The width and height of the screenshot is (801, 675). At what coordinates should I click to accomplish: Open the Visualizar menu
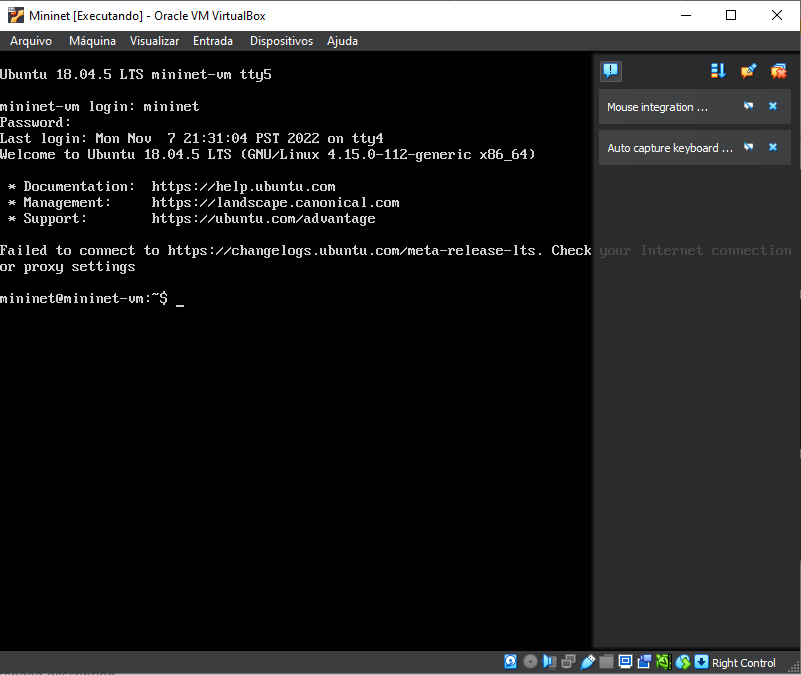click(x=154, y=41)
